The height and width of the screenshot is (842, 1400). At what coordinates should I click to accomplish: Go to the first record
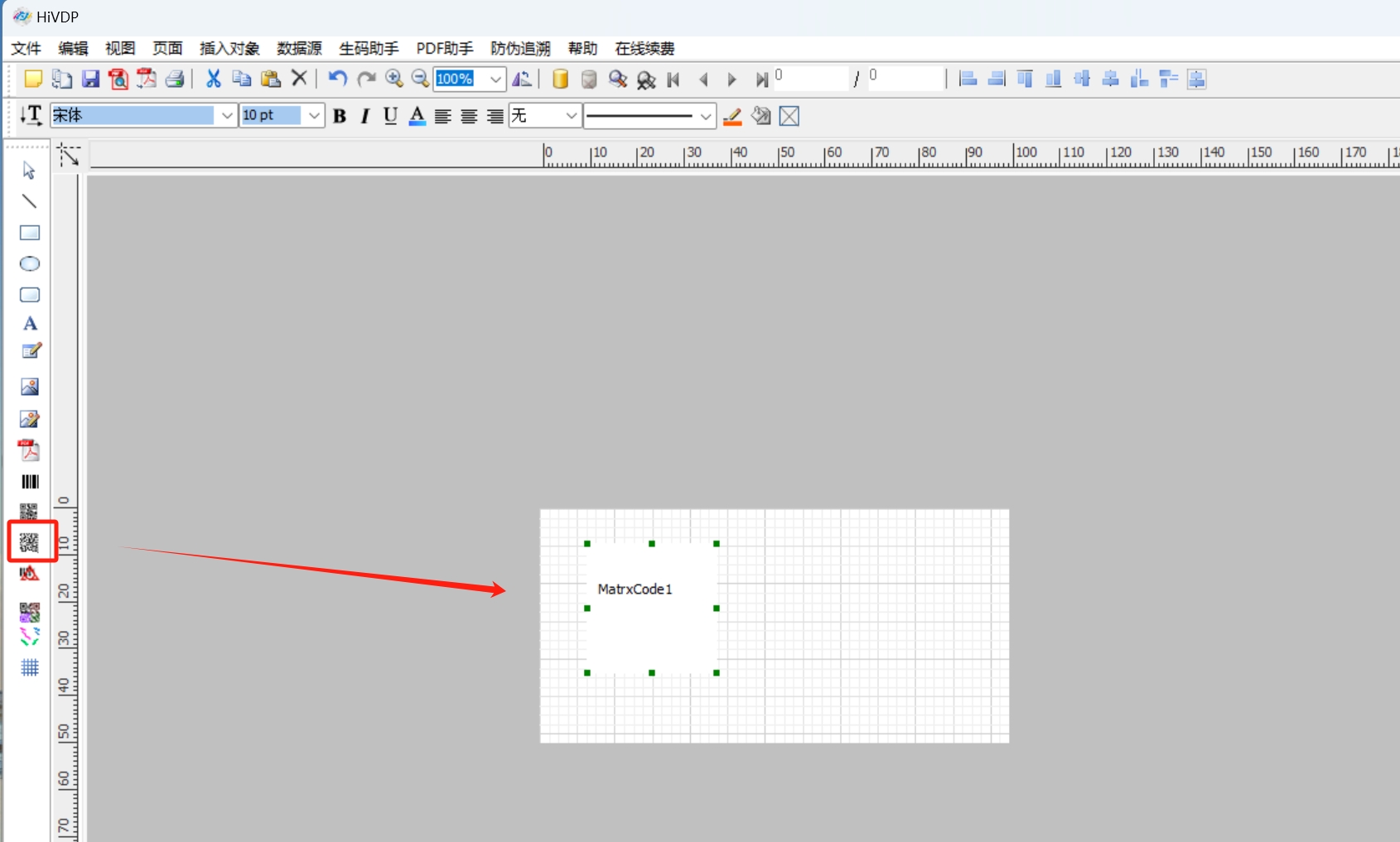click(x=673, y=79)
